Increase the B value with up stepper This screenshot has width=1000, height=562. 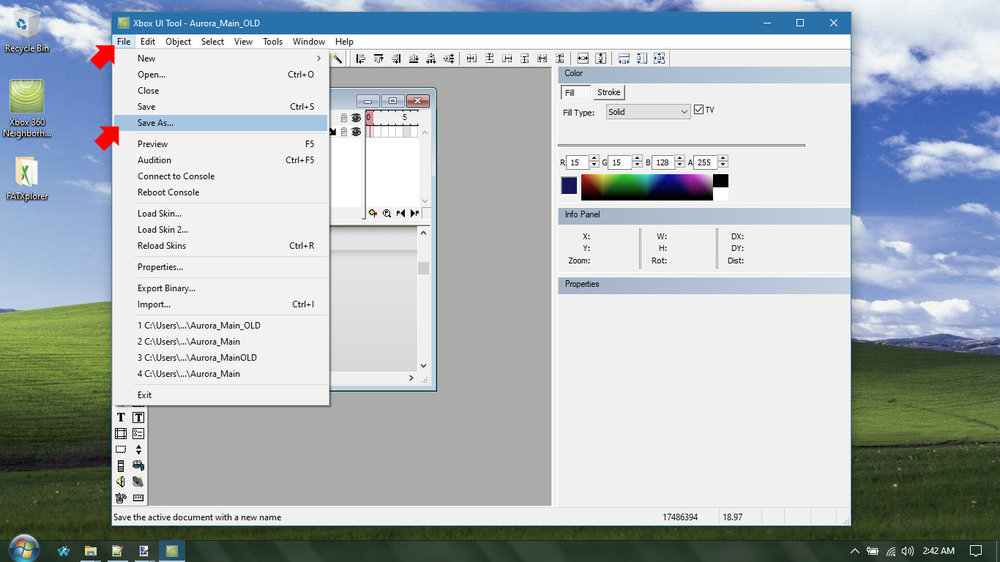click(x=679, y=158)
